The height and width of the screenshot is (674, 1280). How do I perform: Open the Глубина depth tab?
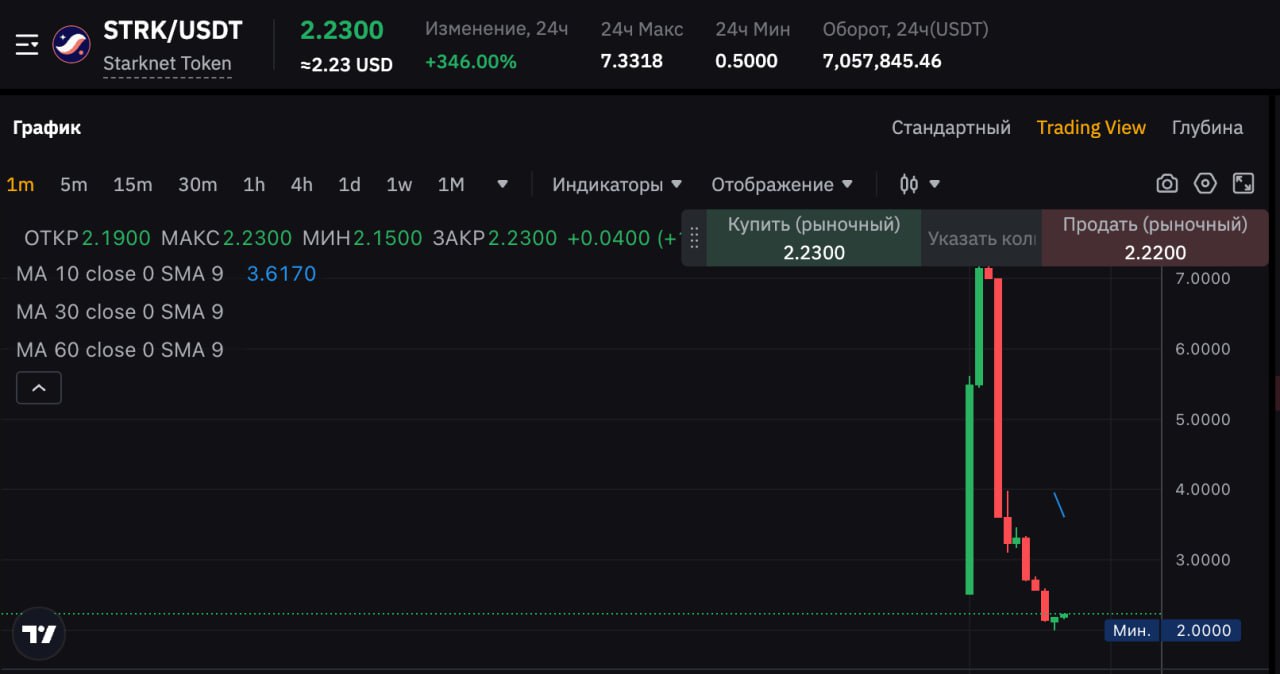pyautogui.click(x=1207, y=128)
